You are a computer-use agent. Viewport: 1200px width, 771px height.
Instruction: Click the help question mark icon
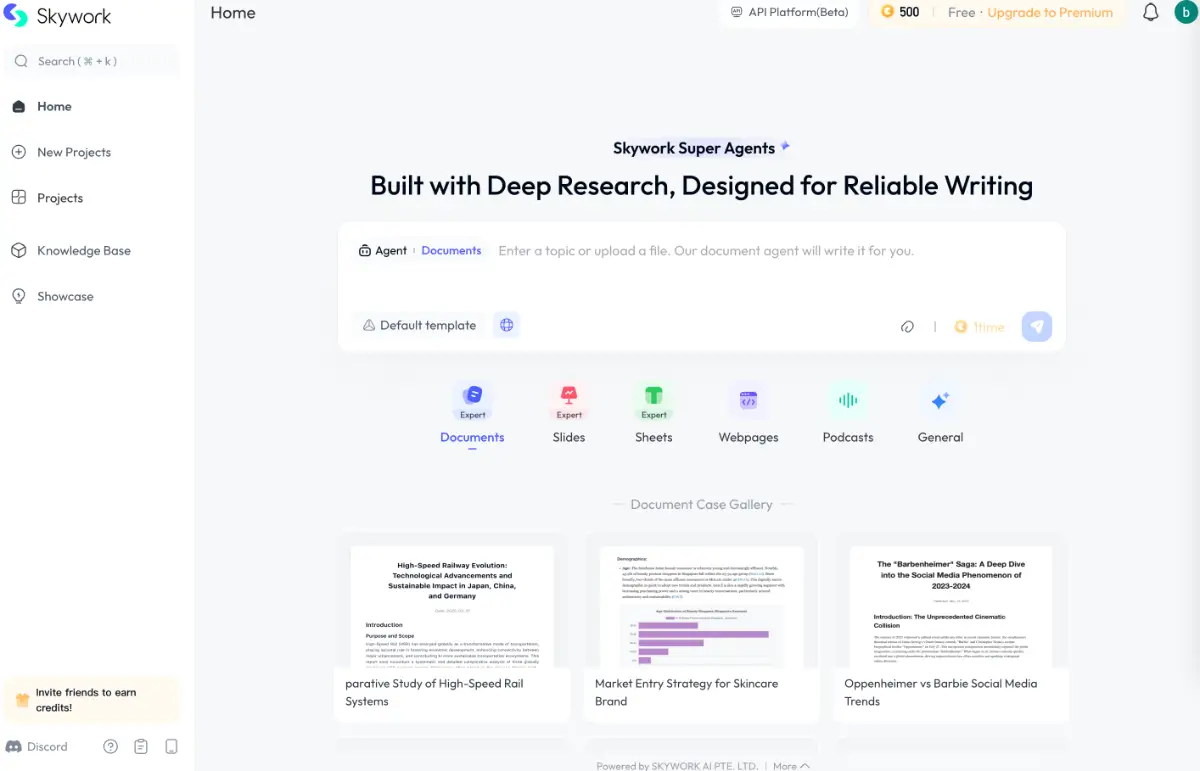pyautogui.click(x=110, y=746)
